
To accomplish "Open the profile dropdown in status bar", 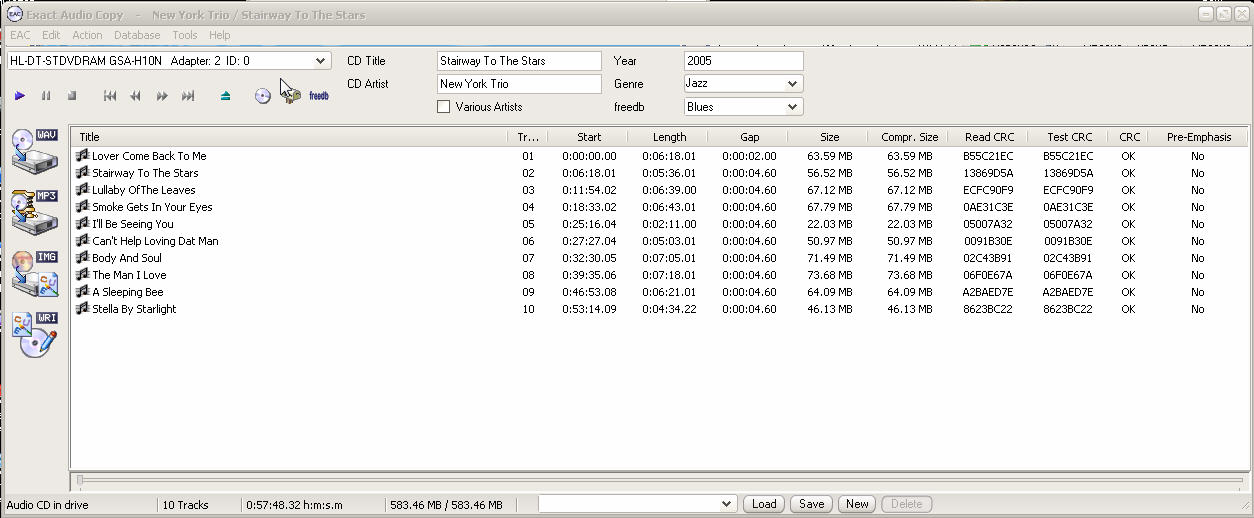I will point(727,504).
